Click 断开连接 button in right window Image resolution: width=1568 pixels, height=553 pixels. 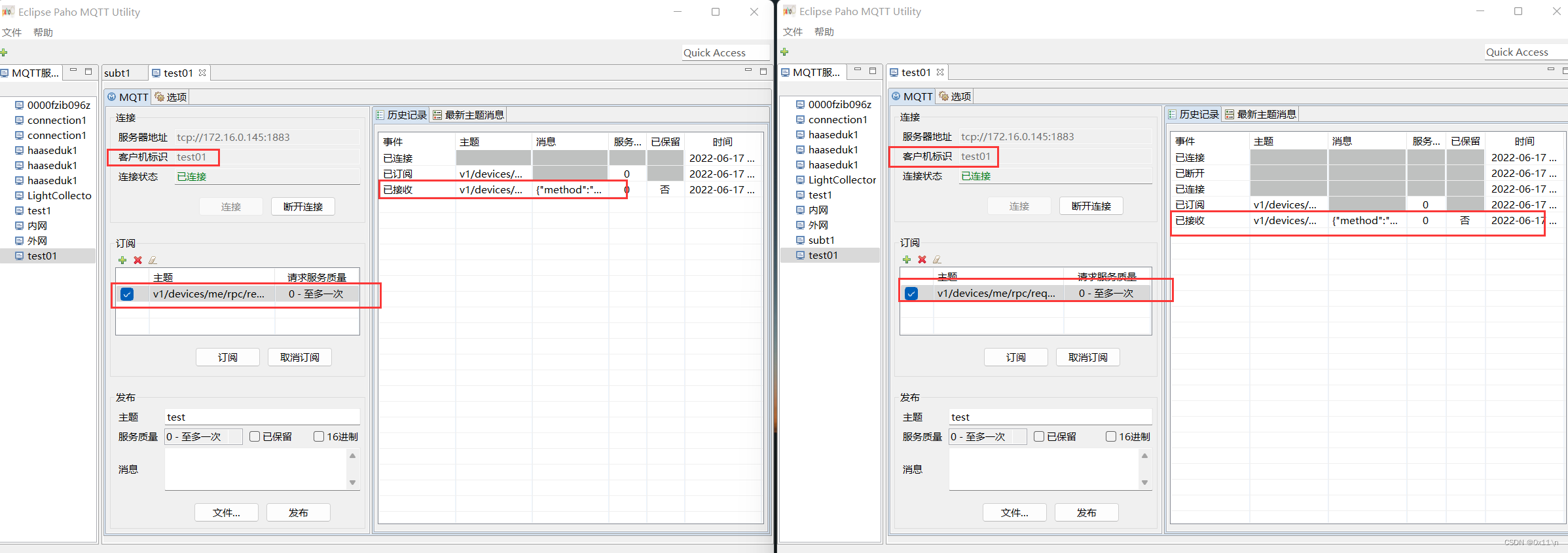[1091, 206]
